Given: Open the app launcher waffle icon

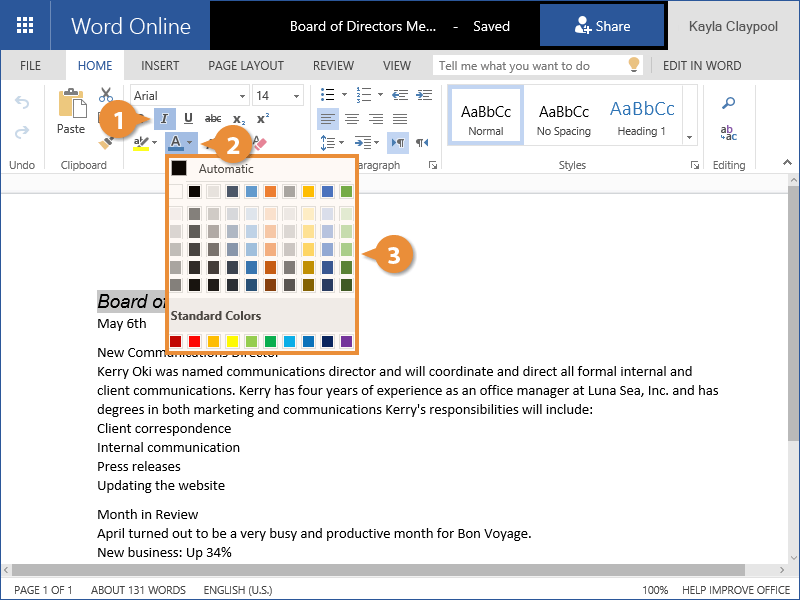Looking at the screenshot, I should click(x=25, y=25).
